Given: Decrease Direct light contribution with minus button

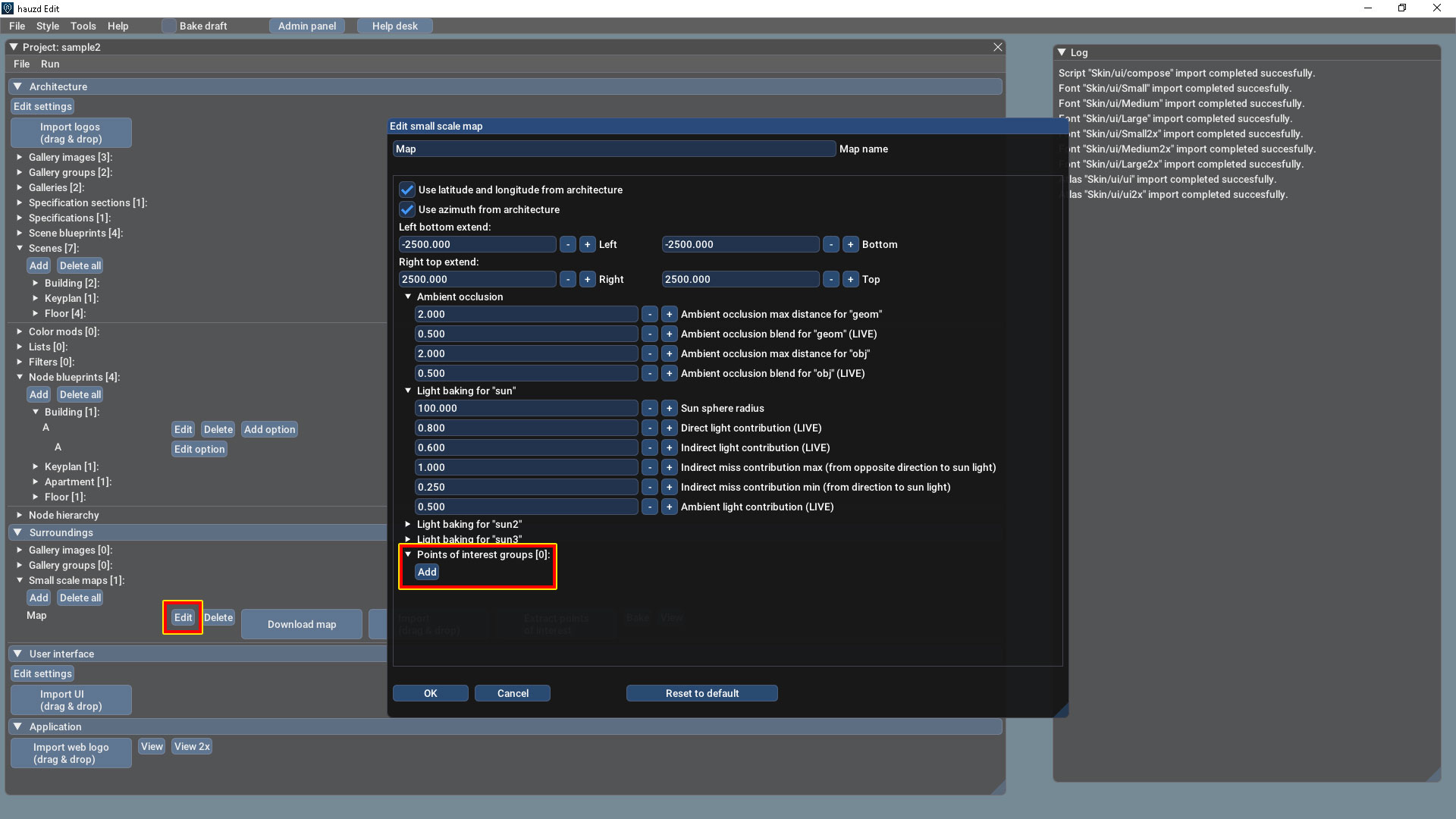Looking at the screenshot, I should pos(649,428).
